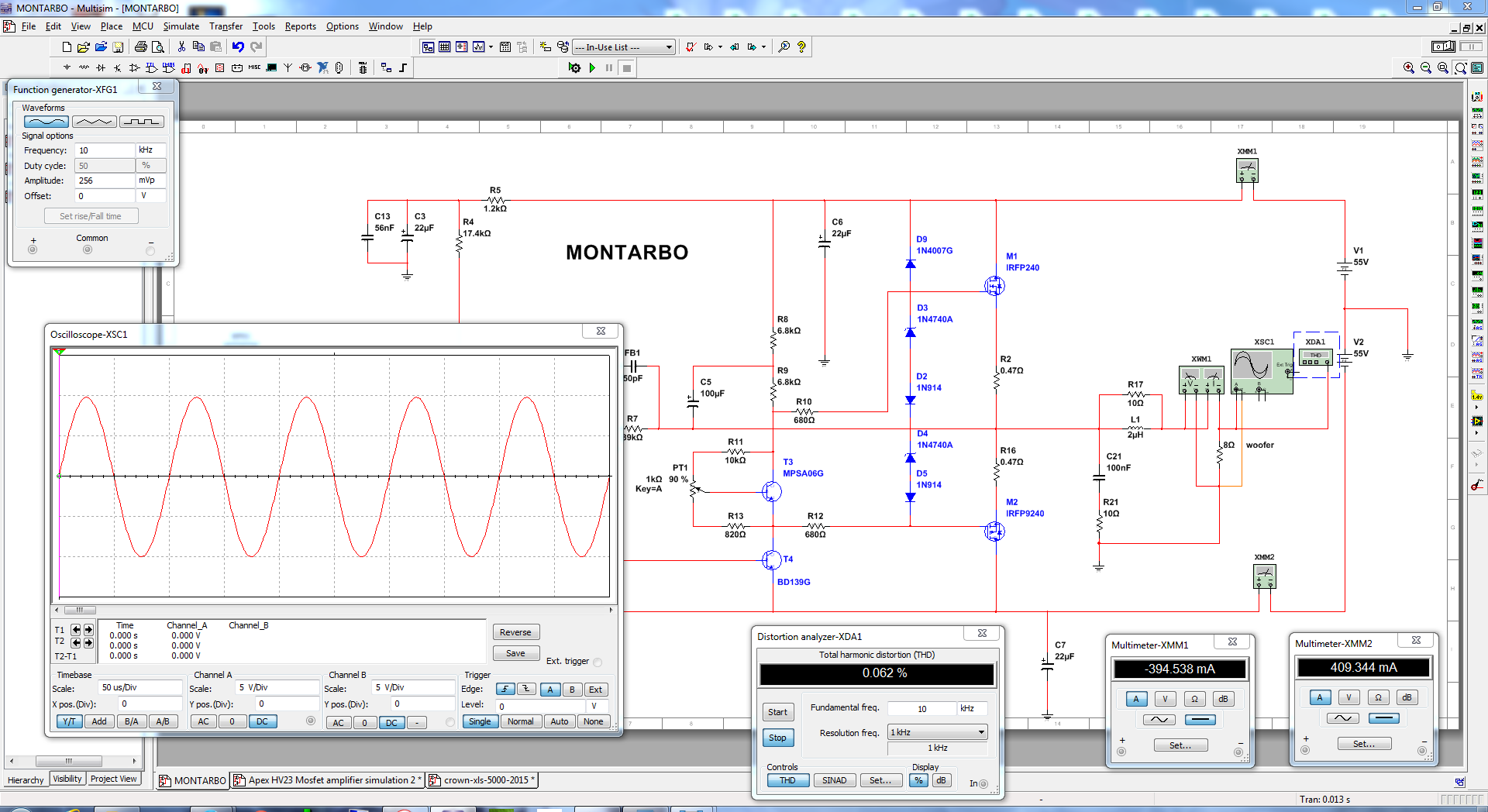1488x812 pixels.
Task: Switch distortion analyzer to SINAD
Action: click(835, 780)
